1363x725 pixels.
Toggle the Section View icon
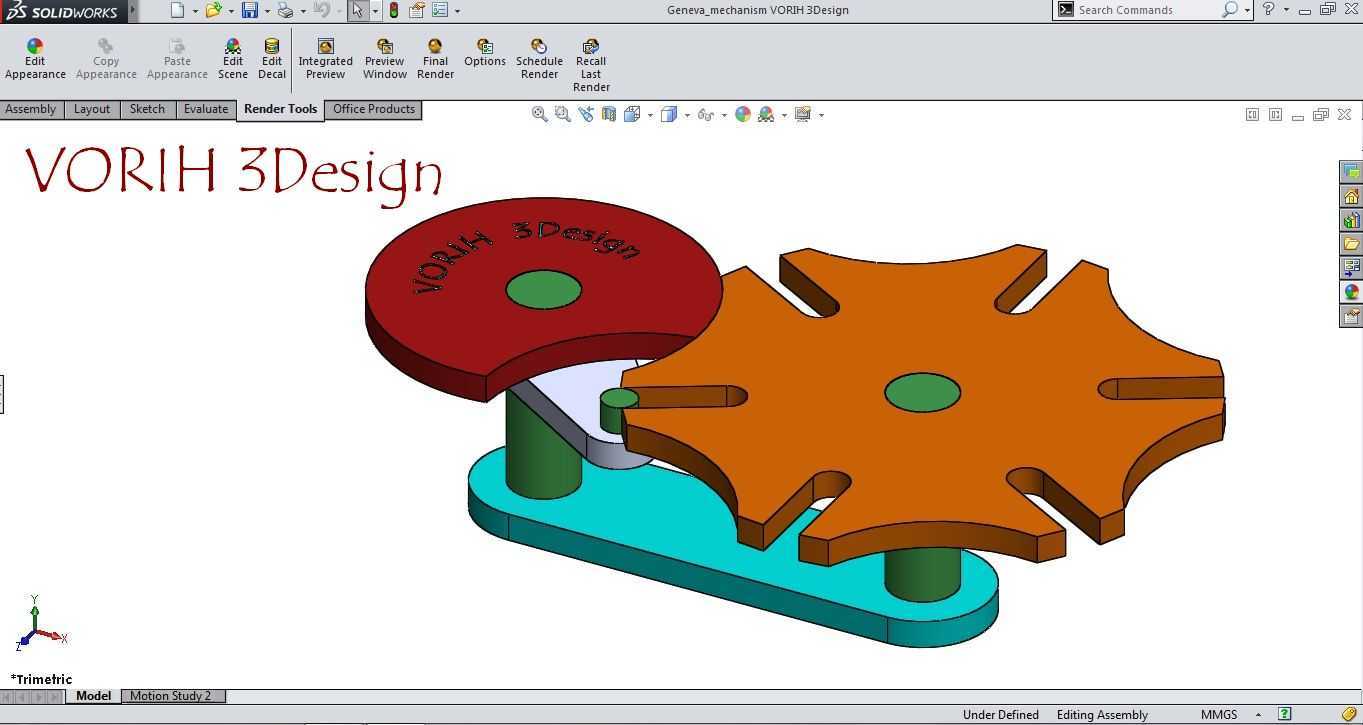pos(609,114)
